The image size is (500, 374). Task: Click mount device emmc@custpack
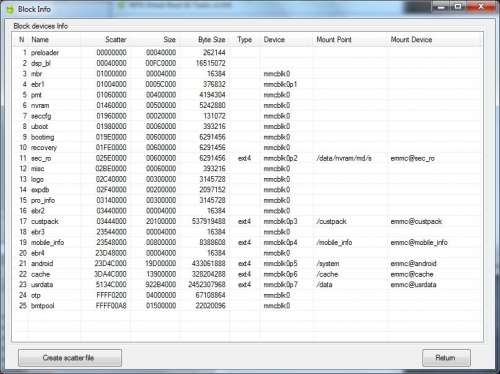(416, 222)
